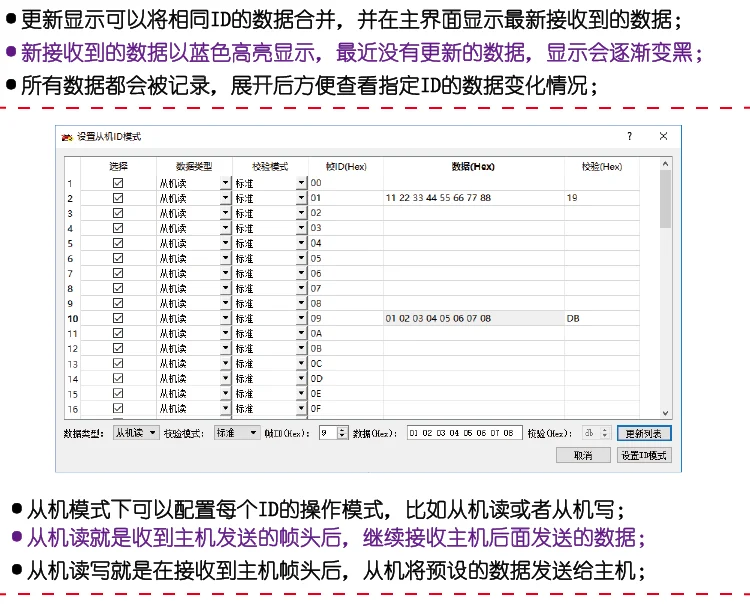Screen dimensions: 750x604
Task: Toggle the checkbox in row 8
Action: [x=118, y=288]
